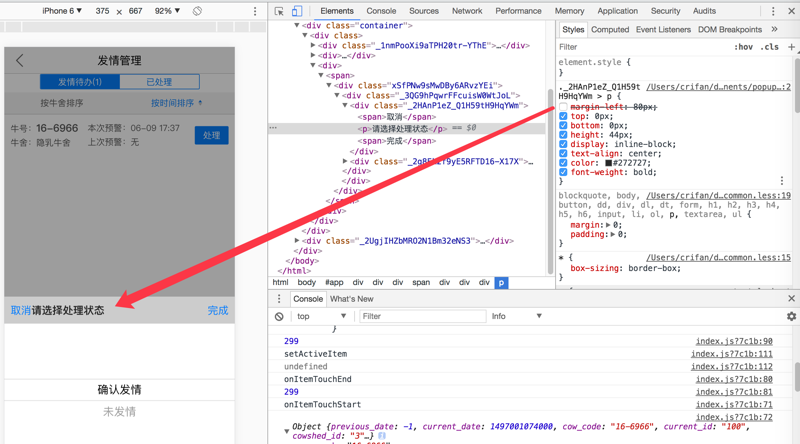Uncheck display: inline-block property
The height and width of the screenshot is (444, 800).
pos(563,144)
